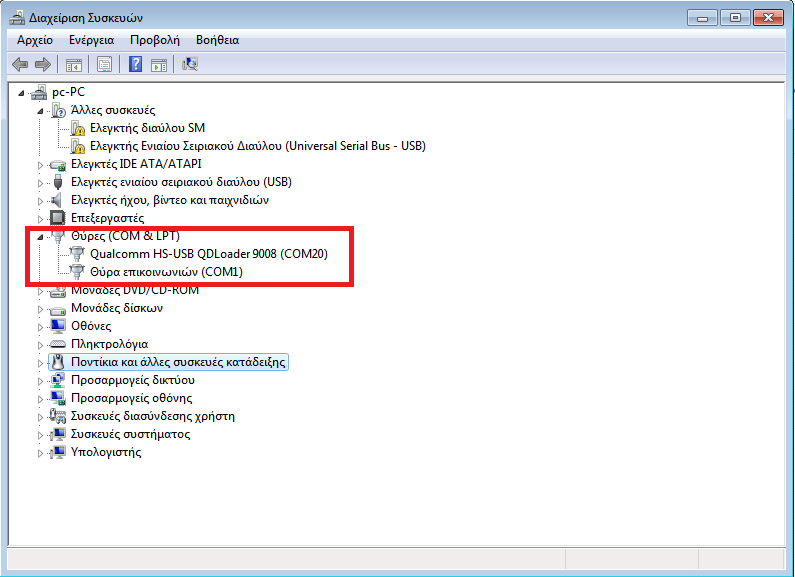
Task: Collapse the Θύρες (COM & LPT) node
Action: 40,237
